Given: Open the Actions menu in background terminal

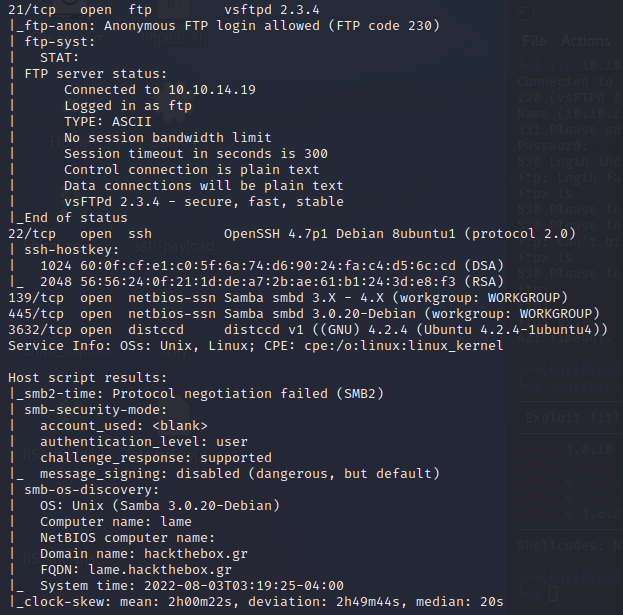Looking at the screenshot, I should point(586,41).
